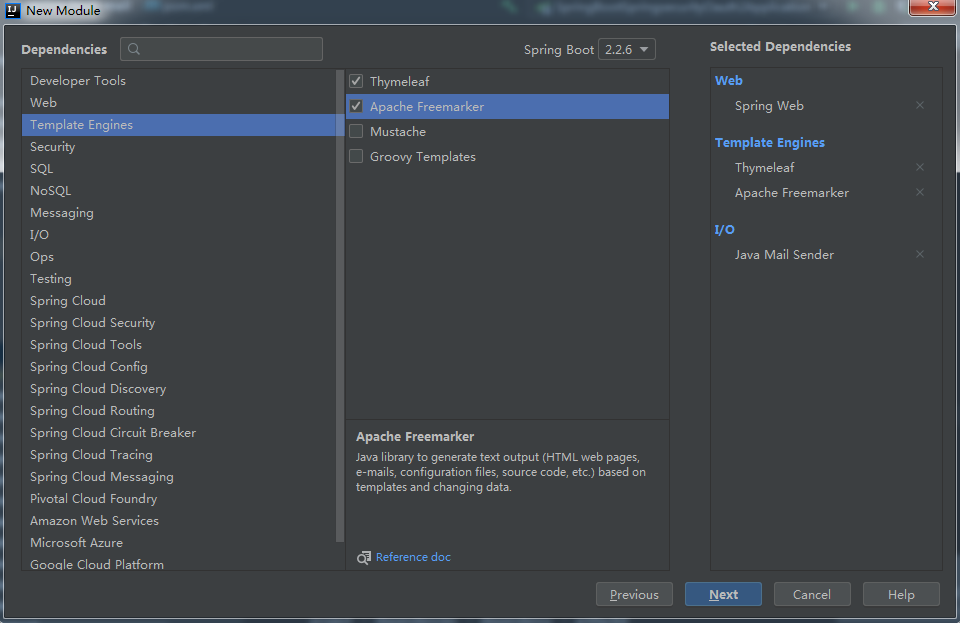Select the Security category

[x=179, y=147]
